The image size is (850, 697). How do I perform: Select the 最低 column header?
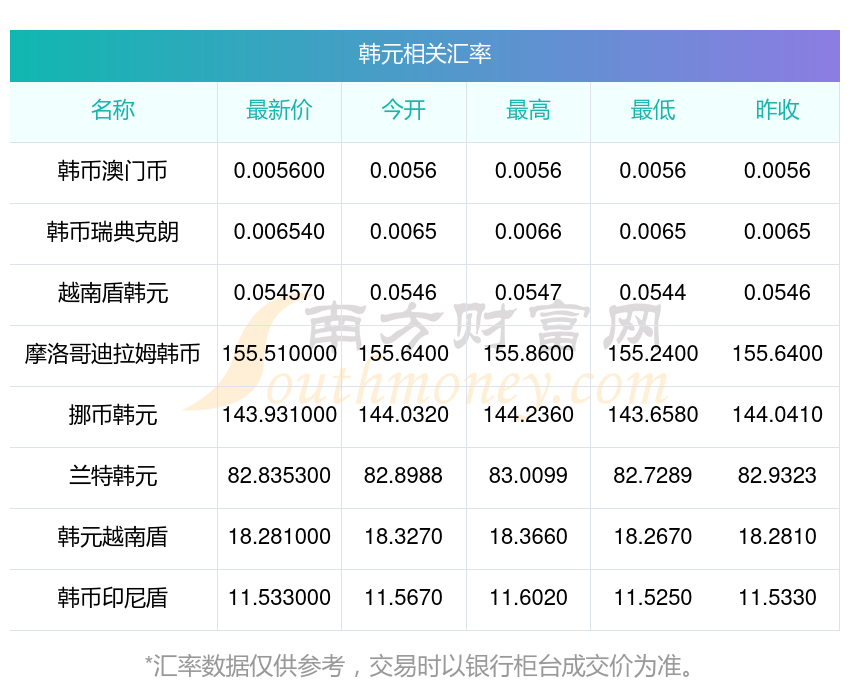point(652,111)
